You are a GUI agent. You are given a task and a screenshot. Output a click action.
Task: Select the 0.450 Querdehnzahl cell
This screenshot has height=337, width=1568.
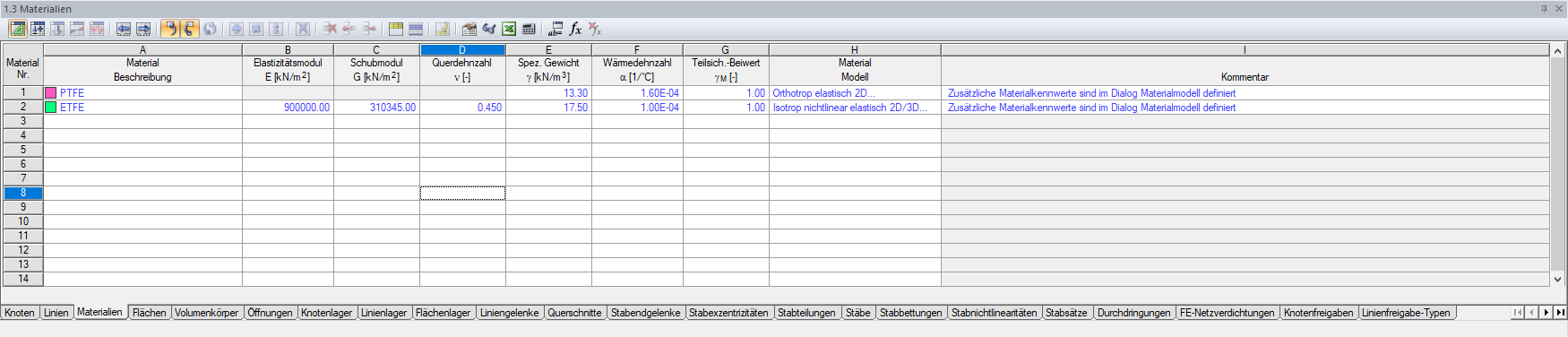coord(463,107)
